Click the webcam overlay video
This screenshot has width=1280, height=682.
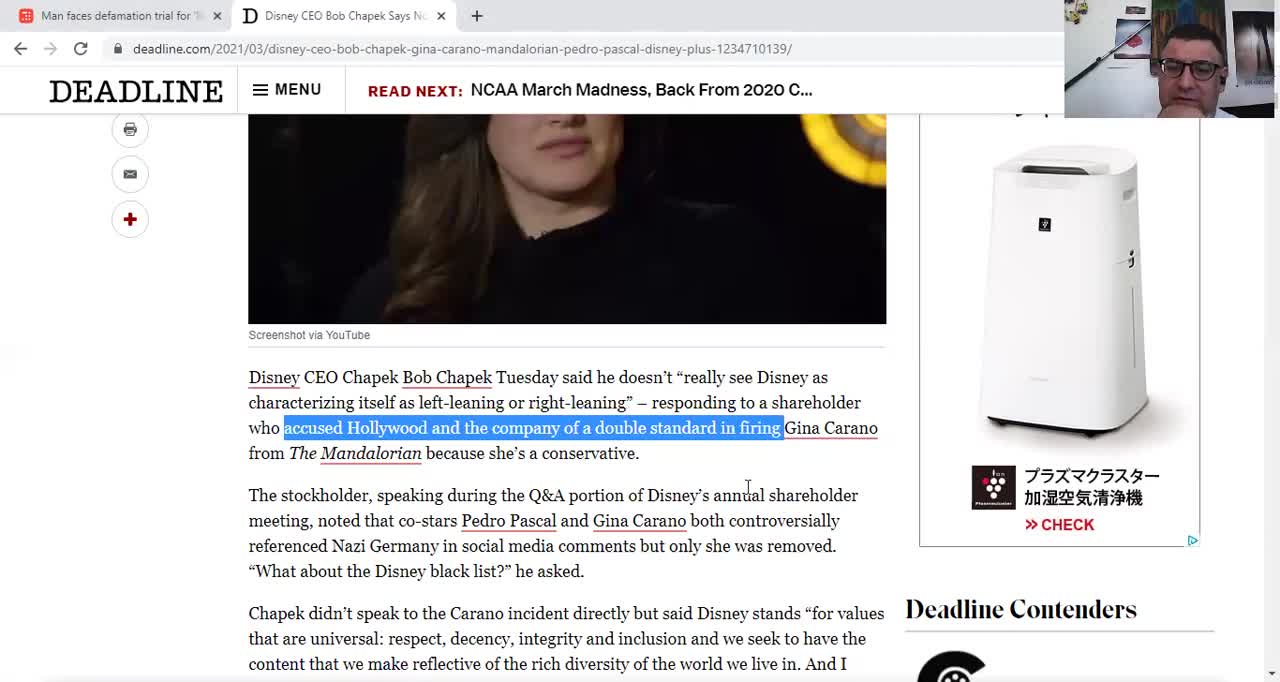pos(1169,59)
